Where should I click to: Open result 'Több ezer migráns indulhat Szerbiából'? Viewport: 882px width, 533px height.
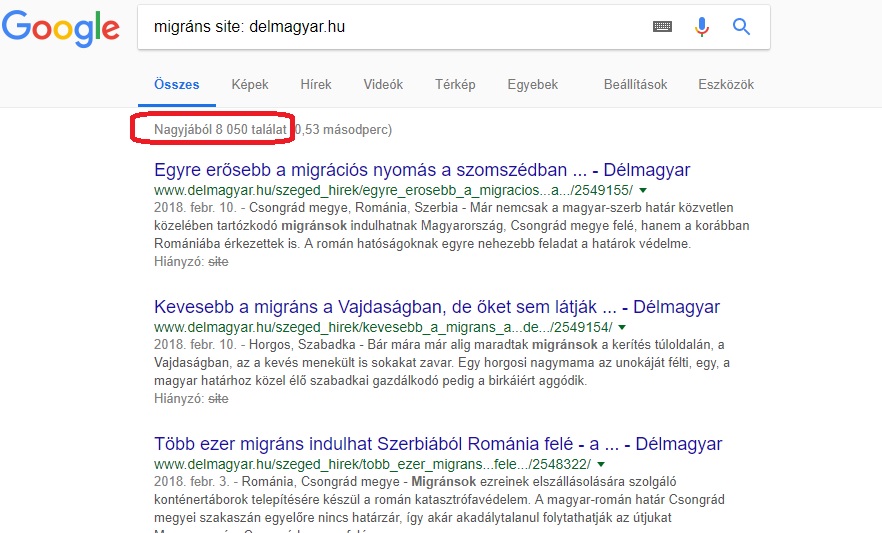click(x=438, y=444)
